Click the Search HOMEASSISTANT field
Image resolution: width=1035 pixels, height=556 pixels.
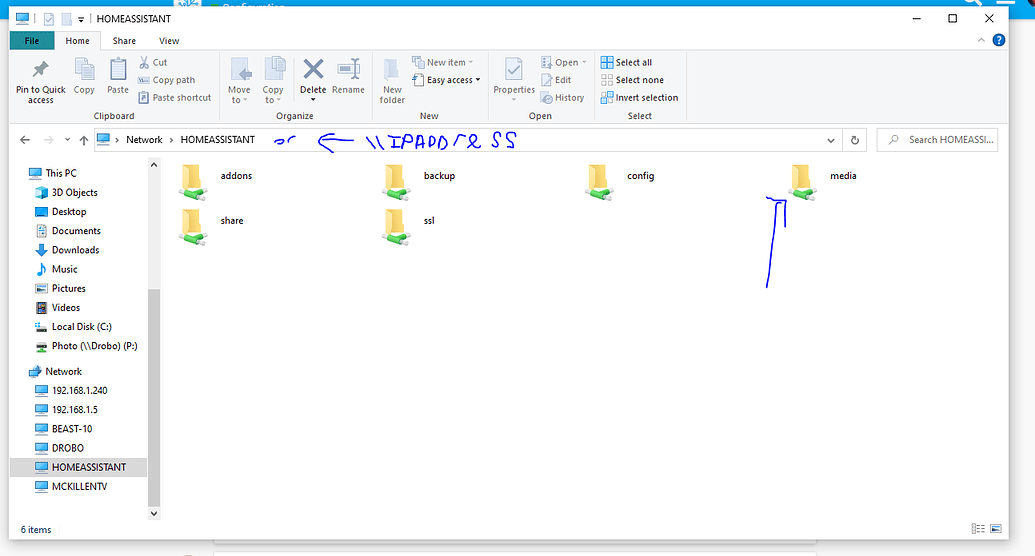click(x=937, y=140)
